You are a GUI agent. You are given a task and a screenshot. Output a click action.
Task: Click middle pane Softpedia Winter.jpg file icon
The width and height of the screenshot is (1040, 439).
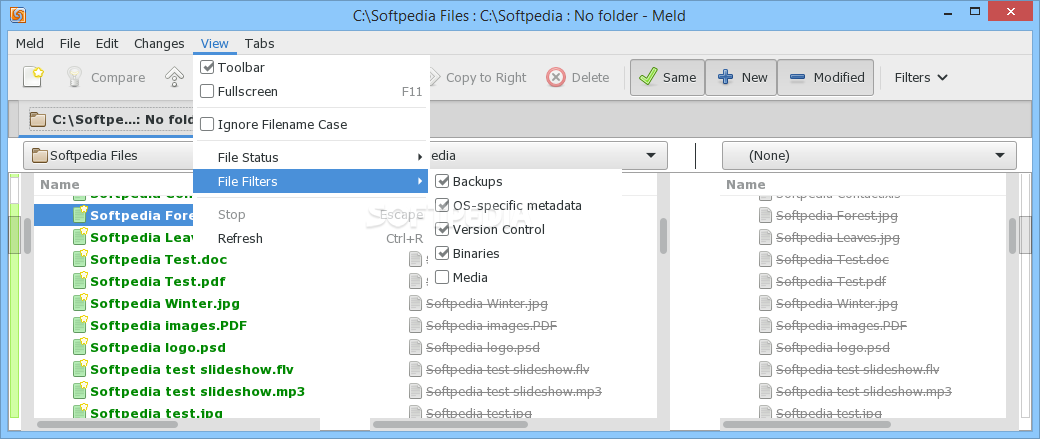click(x=415, y=303)
